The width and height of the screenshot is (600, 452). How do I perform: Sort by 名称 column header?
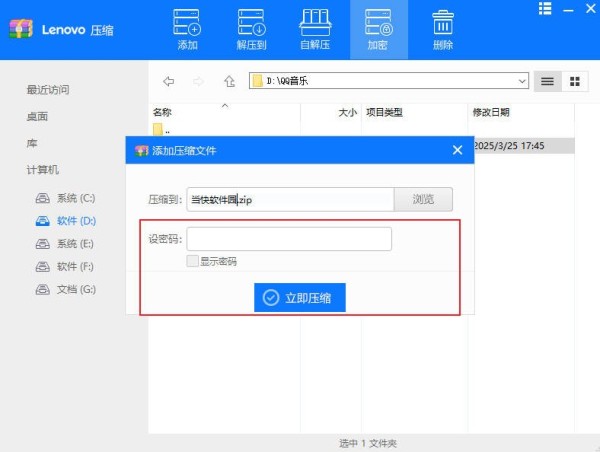162,112
